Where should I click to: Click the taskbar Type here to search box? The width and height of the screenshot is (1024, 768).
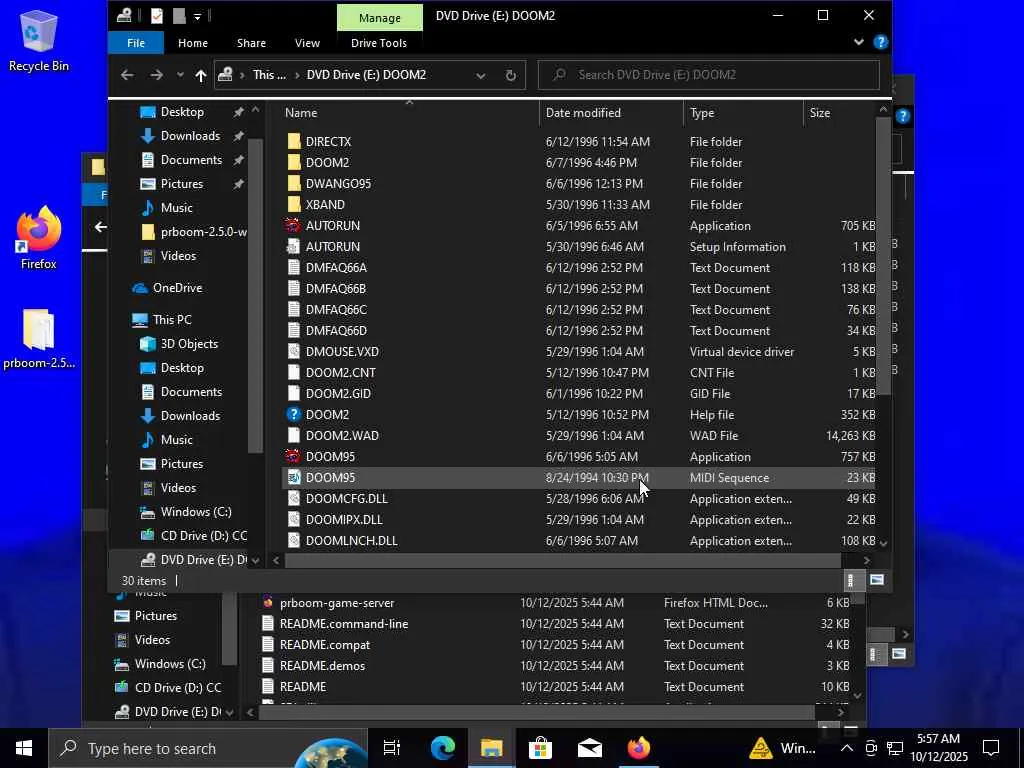click(208, 748)
